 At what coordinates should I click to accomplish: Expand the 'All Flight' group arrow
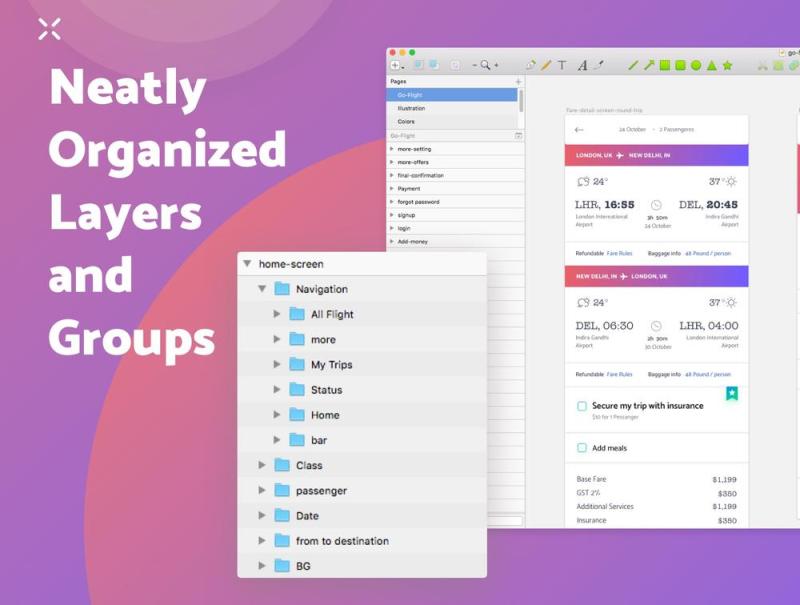point(277,314)
